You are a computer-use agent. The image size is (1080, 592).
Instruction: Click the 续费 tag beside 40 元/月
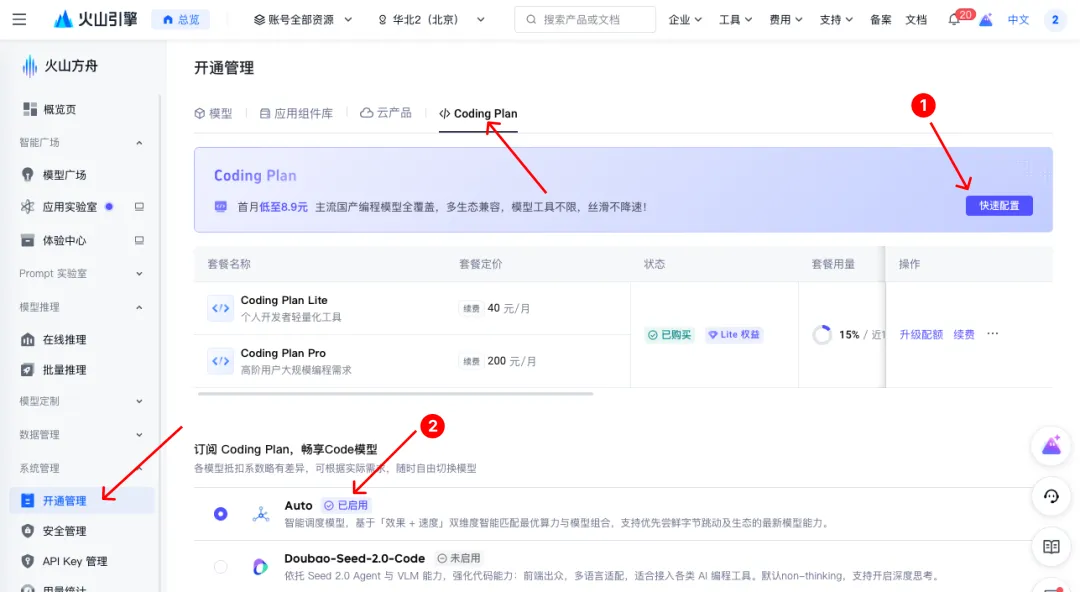pyautogui.click(x=471, y=309)
